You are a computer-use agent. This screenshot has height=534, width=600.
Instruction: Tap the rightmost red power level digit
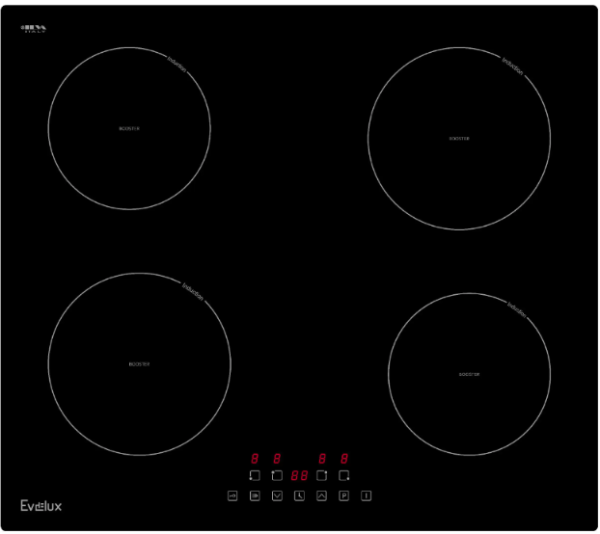coord(344,457)
